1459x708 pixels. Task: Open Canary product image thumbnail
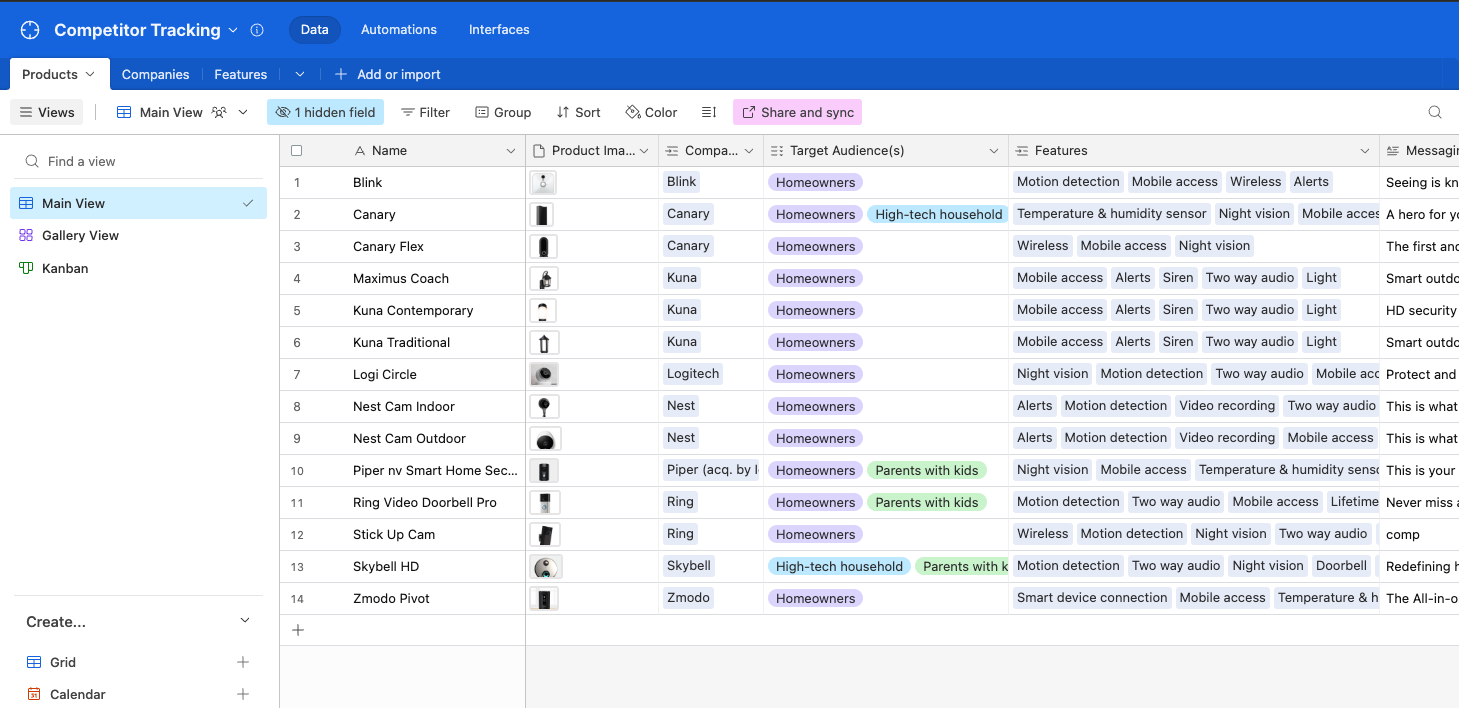tap(541, 214)
